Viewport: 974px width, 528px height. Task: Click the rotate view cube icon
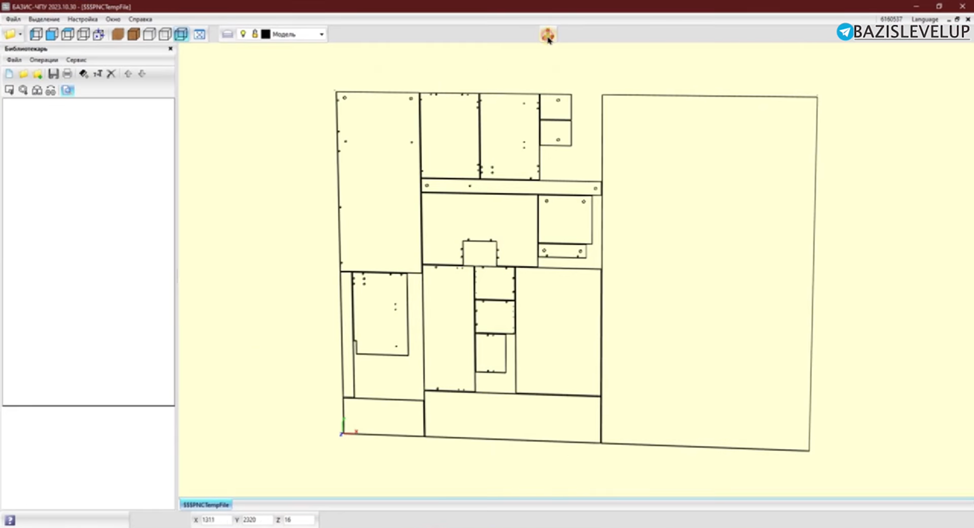click(x=99, y=34)
